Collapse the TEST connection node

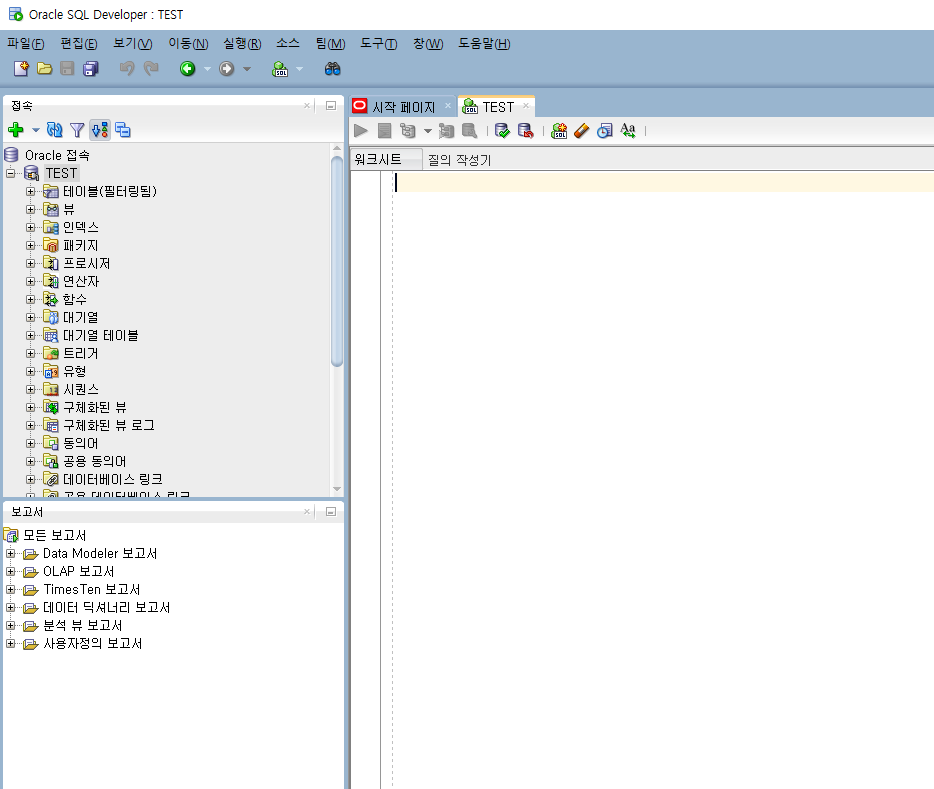click(11, 173)
